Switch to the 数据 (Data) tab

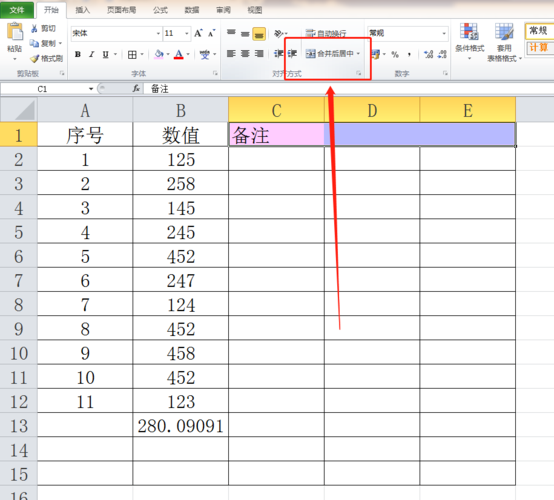tap(192, 10)
